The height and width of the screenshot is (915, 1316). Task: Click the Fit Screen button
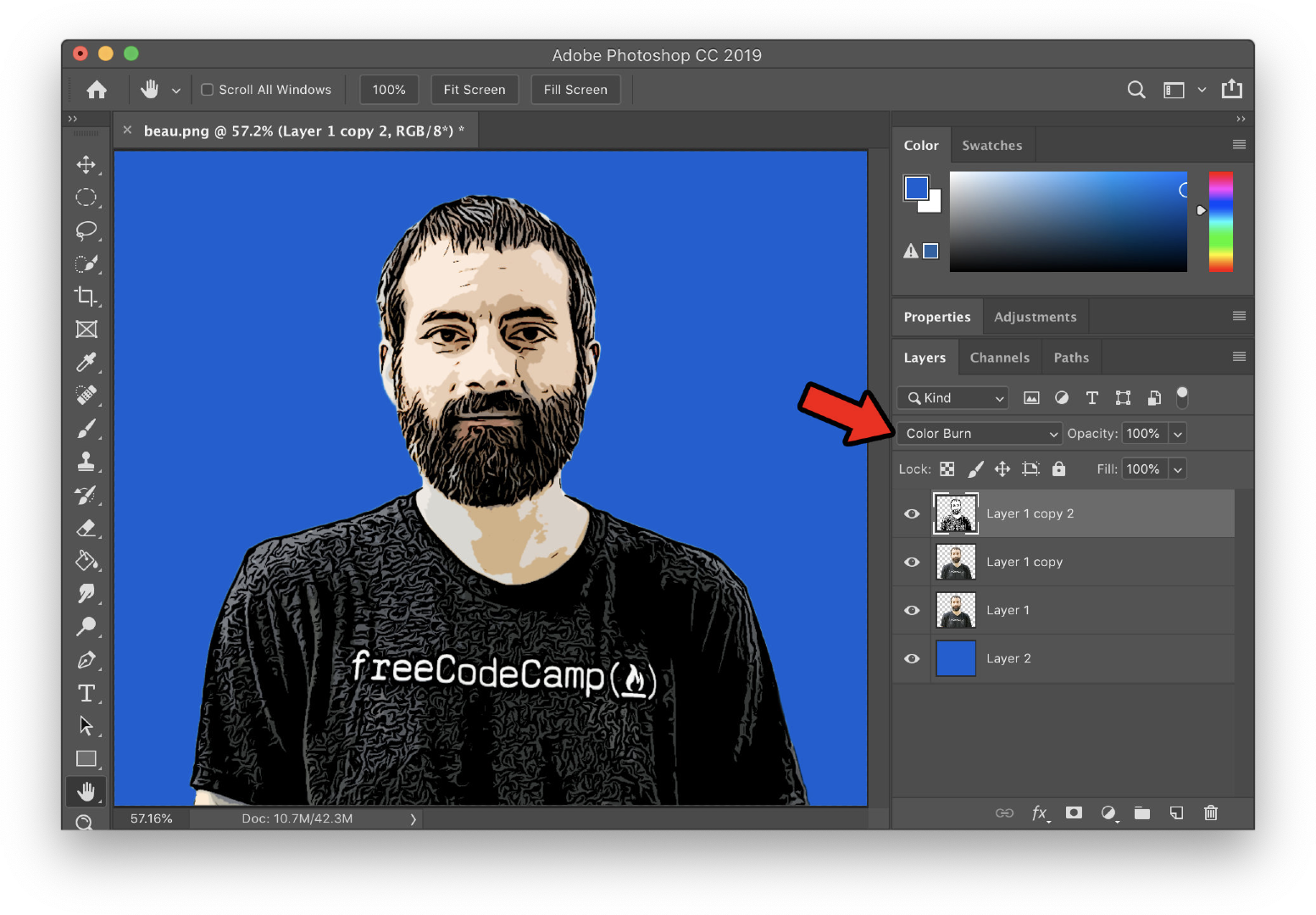pyautogui.click(x=475, y=90)
